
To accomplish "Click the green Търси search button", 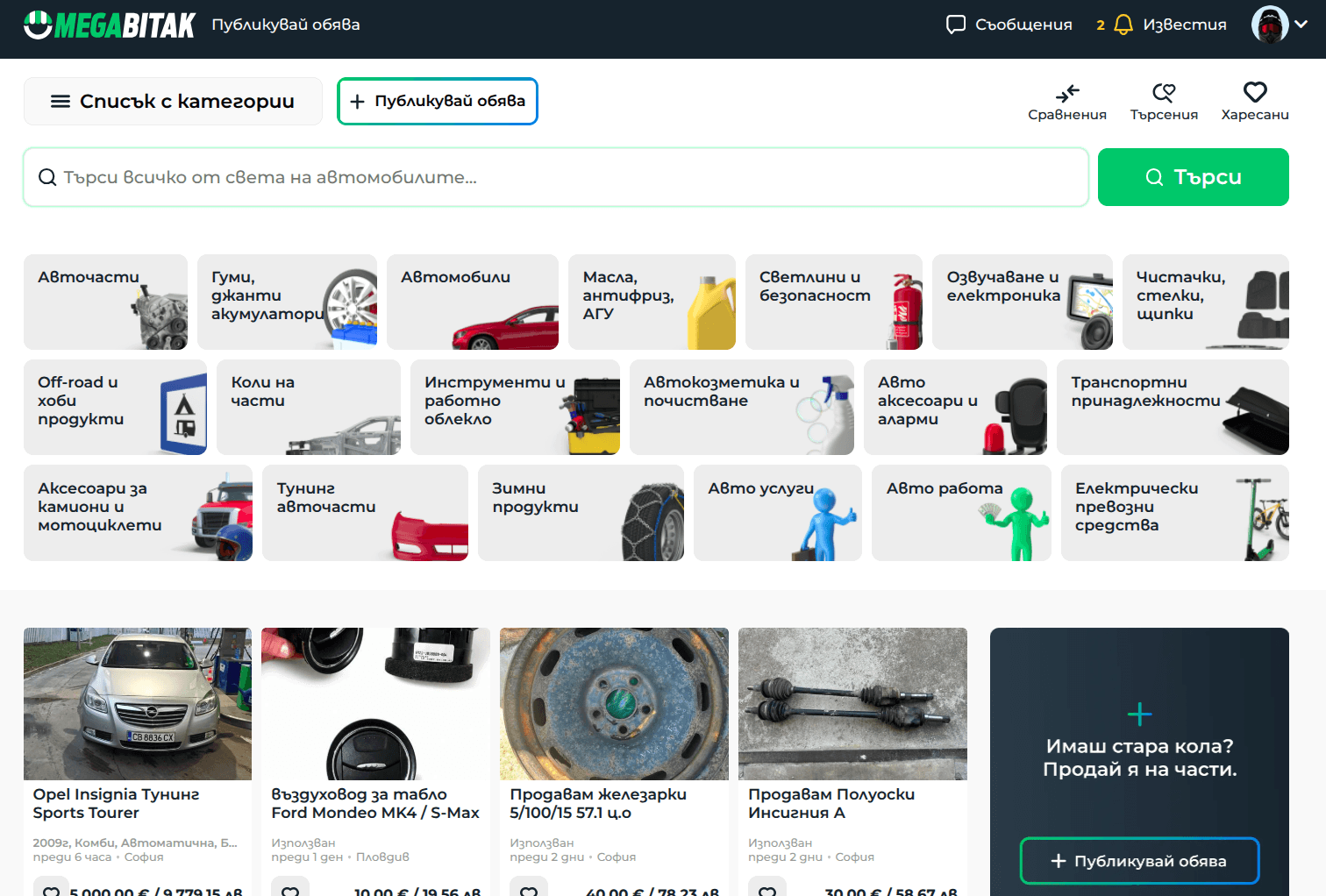I will point(1193,177).
